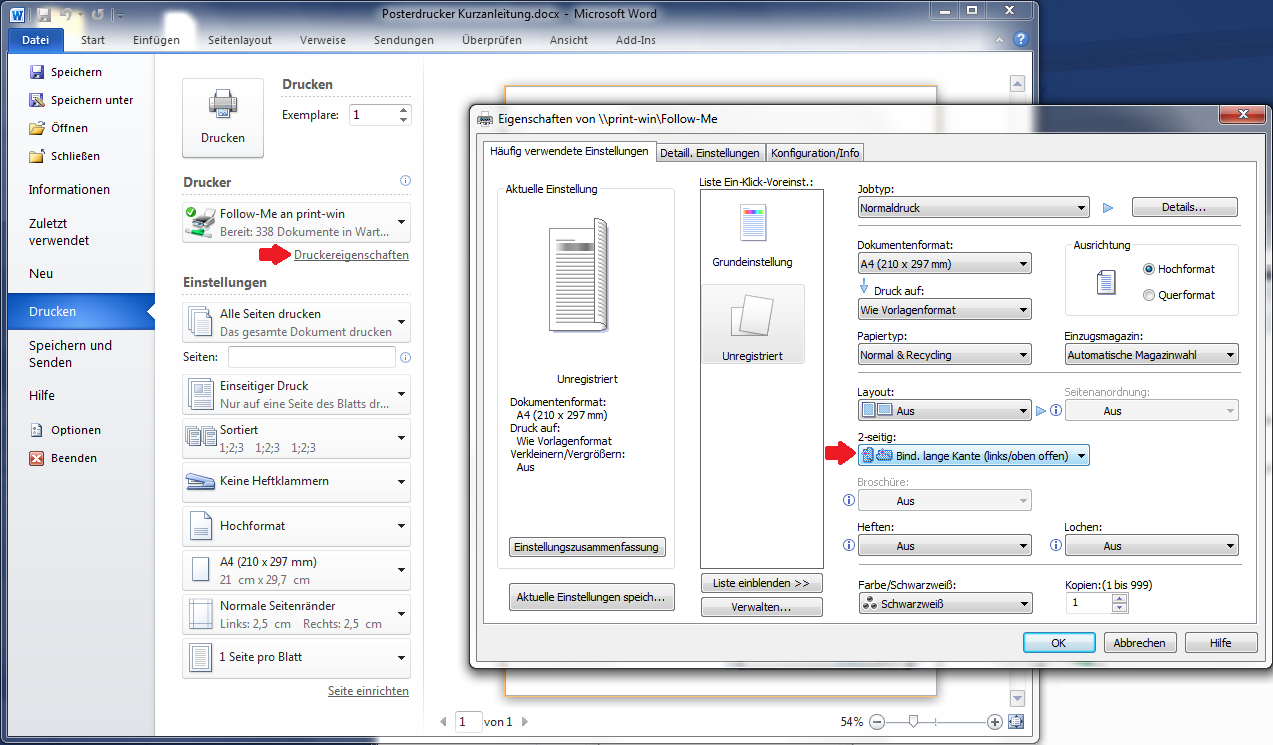Click the info icon left of the Heften dropdown
Image resolution: width=1273 pixels, height=745 pixels.
pyautogui.click(x=849, y=546)
